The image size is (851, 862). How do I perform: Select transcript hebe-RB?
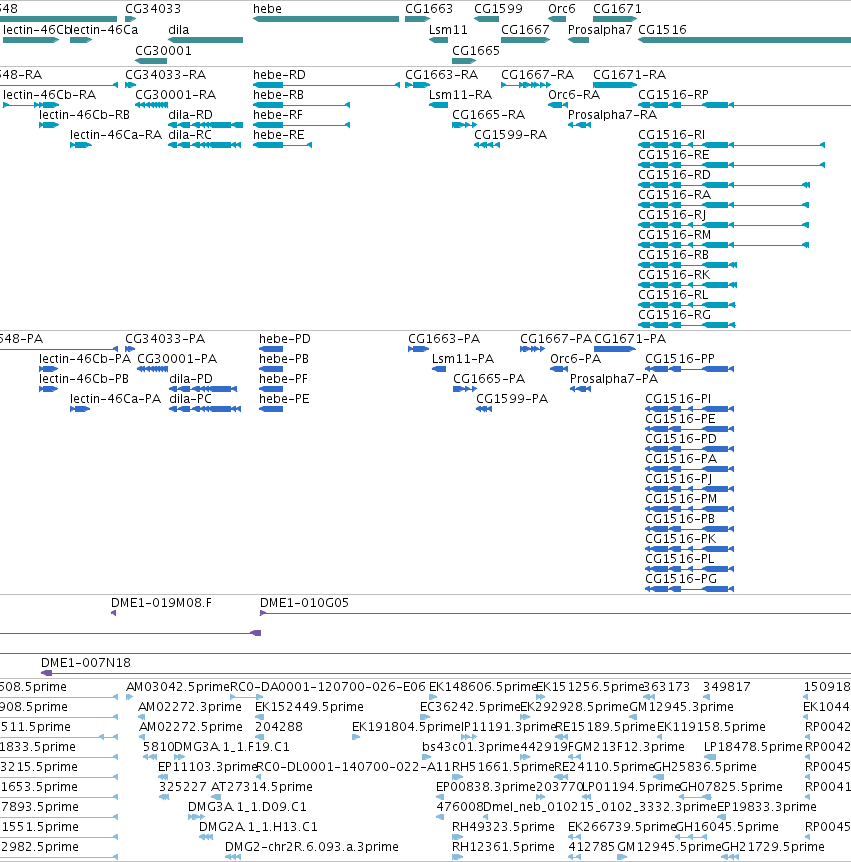[278, 95]
